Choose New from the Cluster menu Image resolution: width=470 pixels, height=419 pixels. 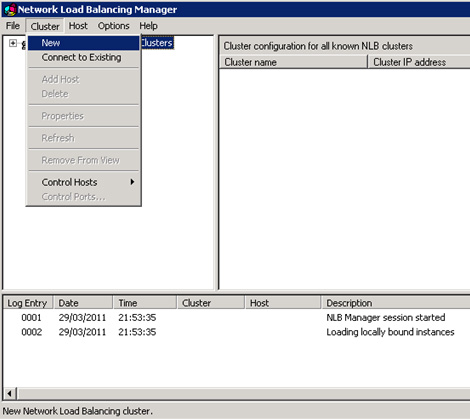coord(83,43)
